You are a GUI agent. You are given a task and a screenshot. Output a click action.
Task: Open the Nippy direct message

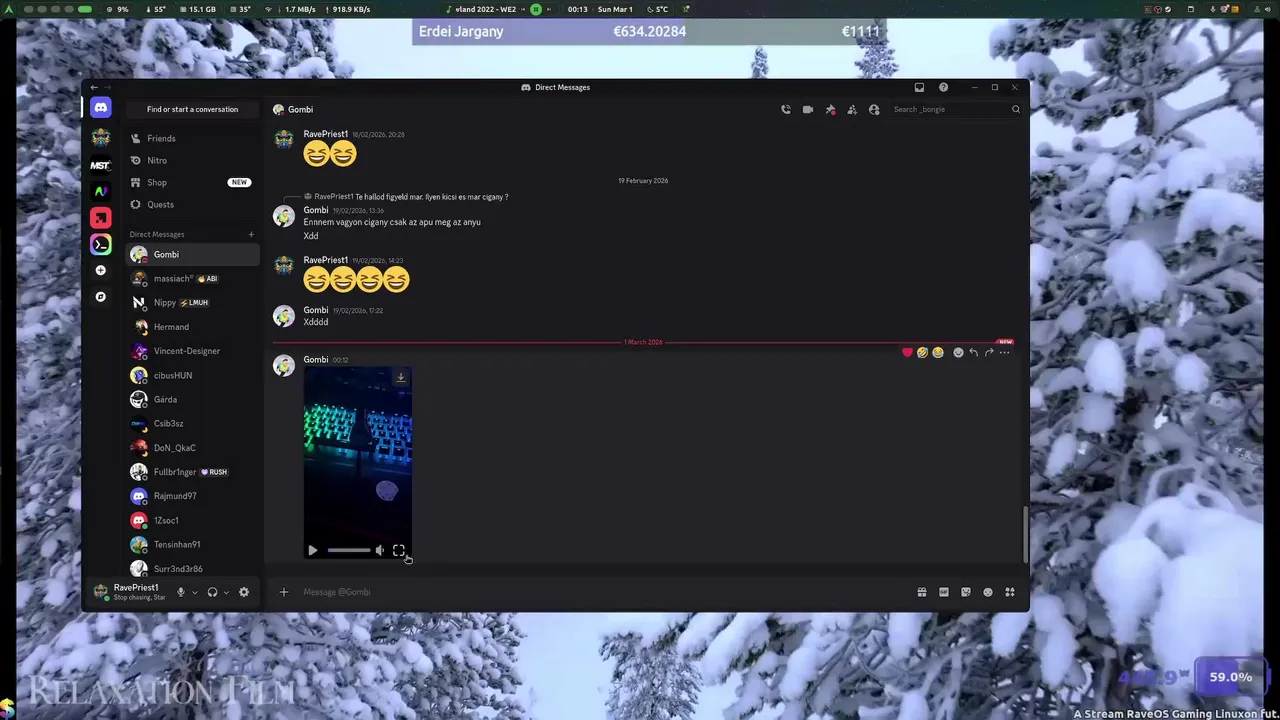pos(193,302)
